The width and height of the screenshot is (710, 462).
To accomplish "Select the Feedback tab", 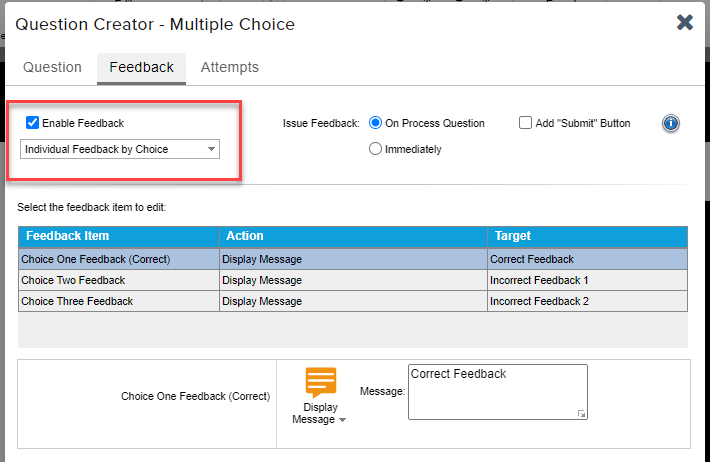I will 141,67.
